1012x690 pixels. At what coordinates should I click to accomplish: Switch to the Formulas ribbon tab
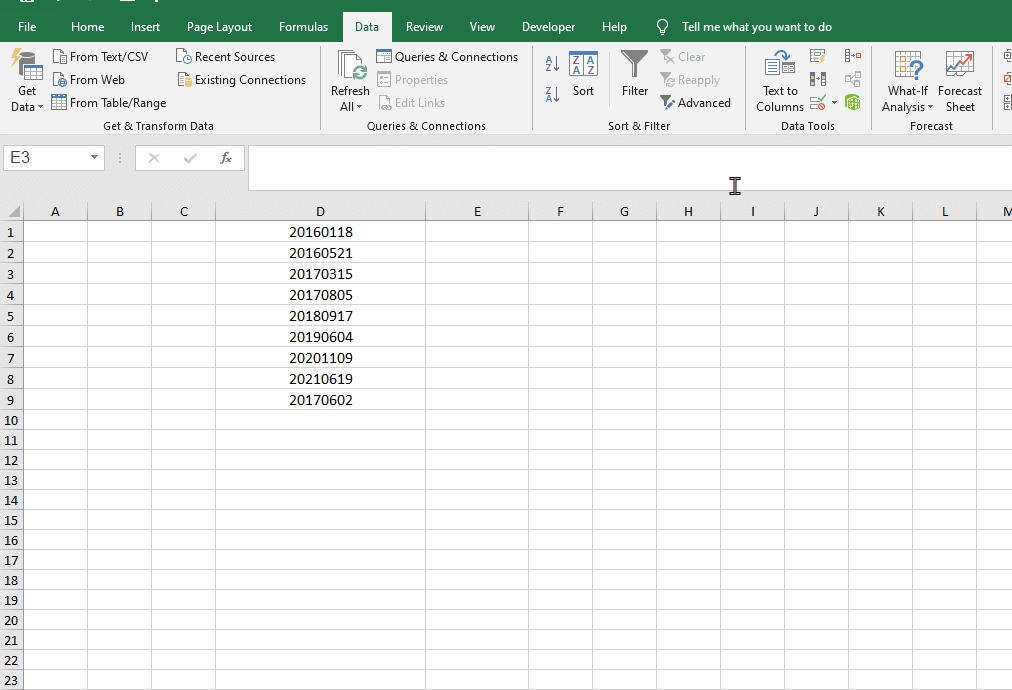(303, 26)
